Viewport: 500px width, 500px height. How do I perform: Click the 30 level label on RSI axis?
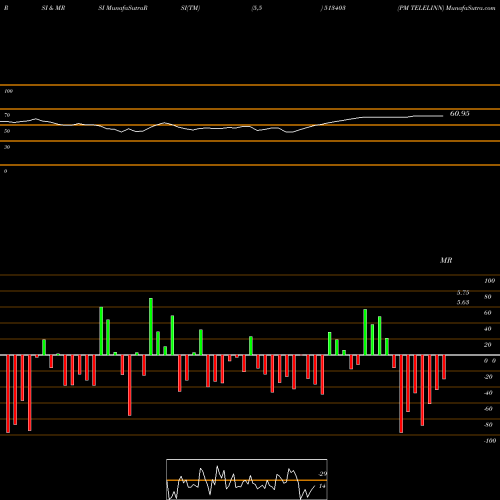point(7,147)
